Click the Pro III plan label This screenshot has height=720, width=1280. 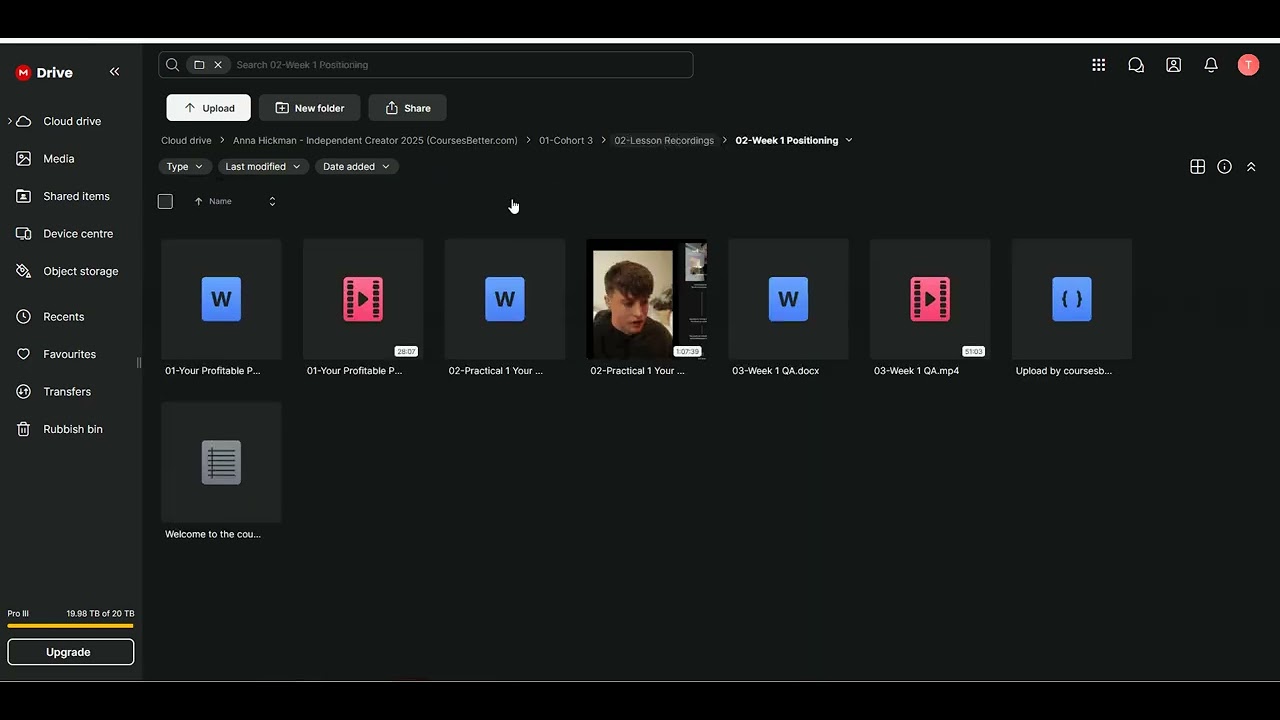(18, 614)
